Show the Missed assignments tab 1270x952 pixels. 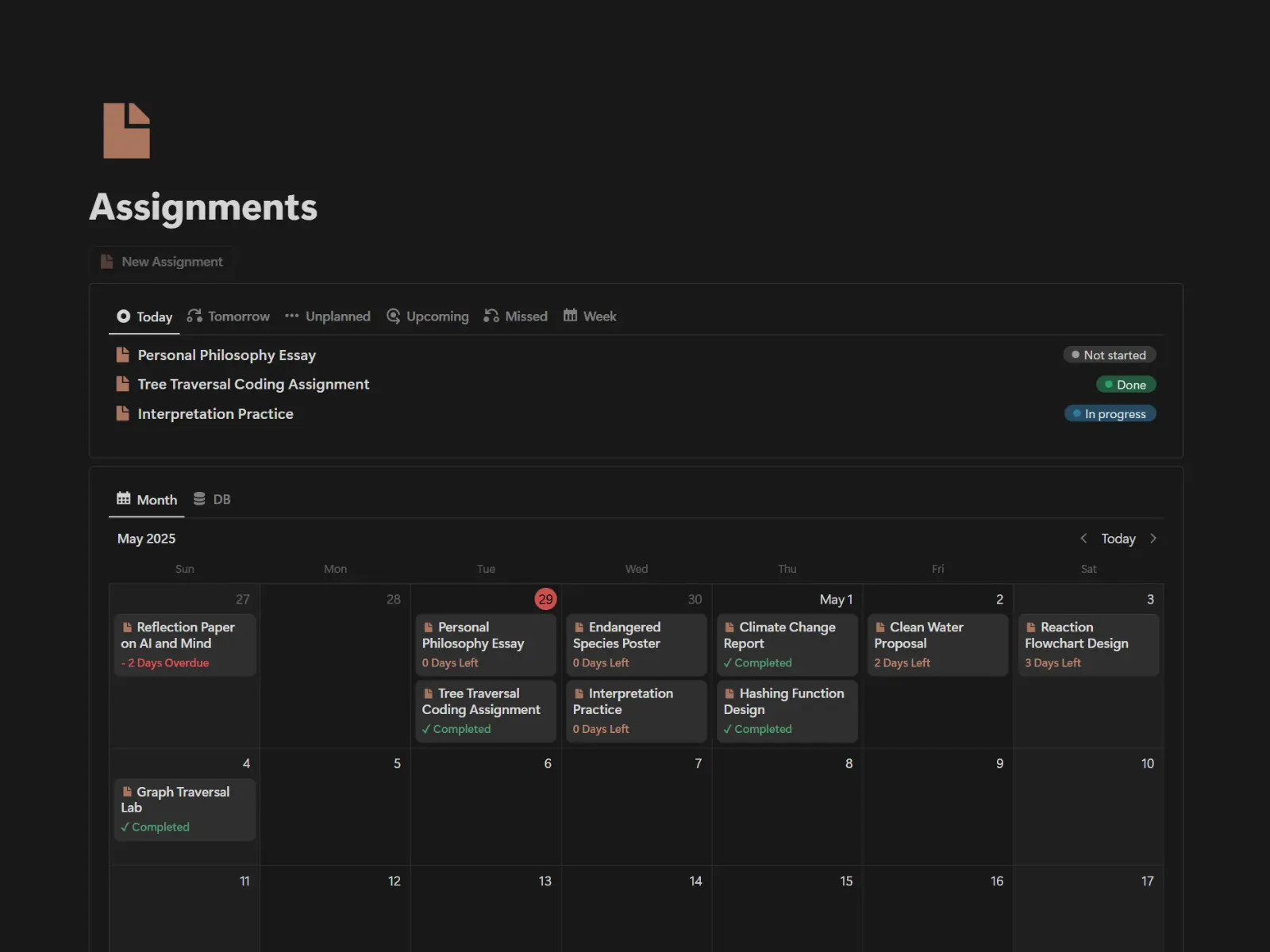516,317
